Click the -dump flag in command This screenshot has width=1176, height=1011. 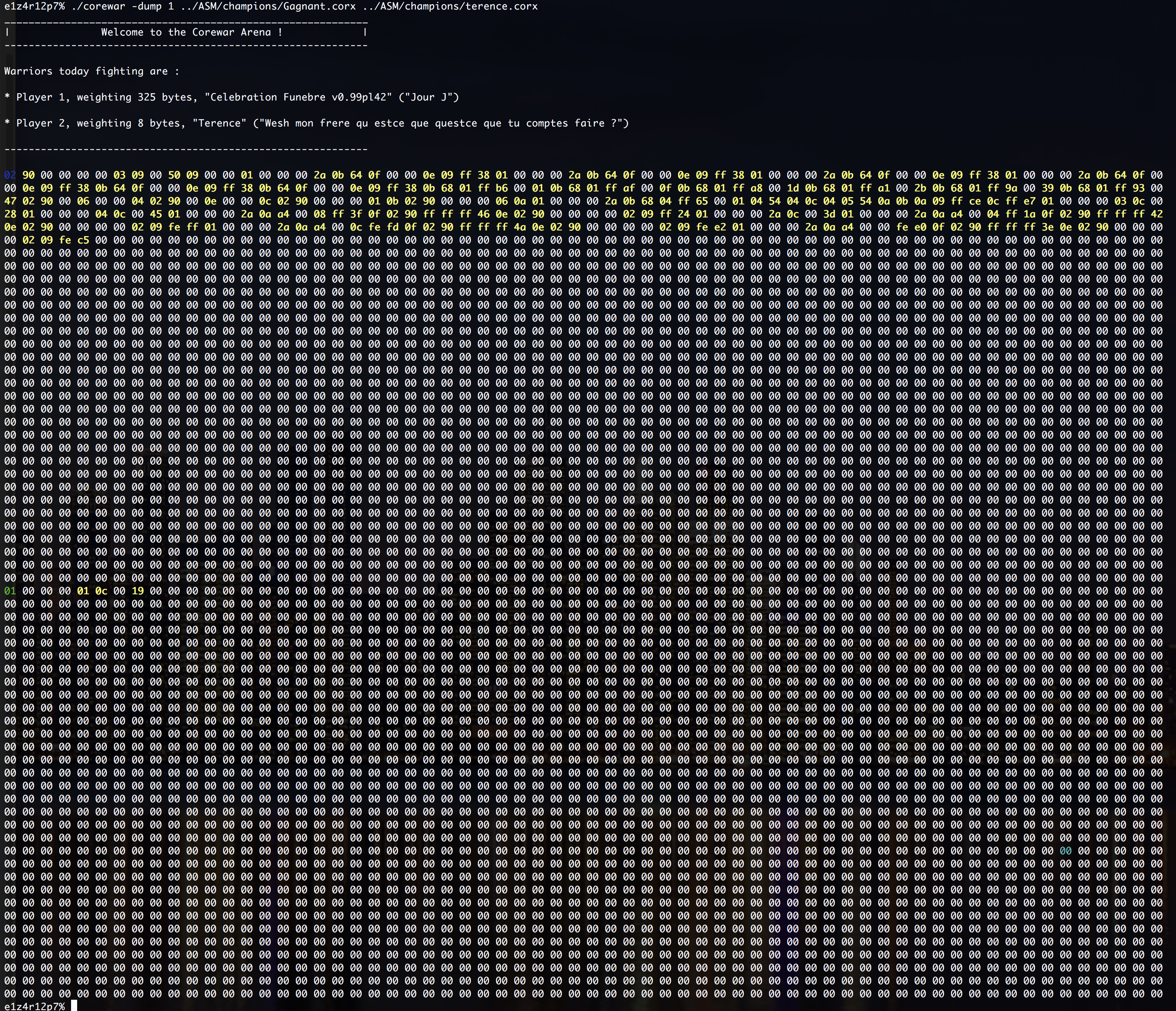coord(146,6)
